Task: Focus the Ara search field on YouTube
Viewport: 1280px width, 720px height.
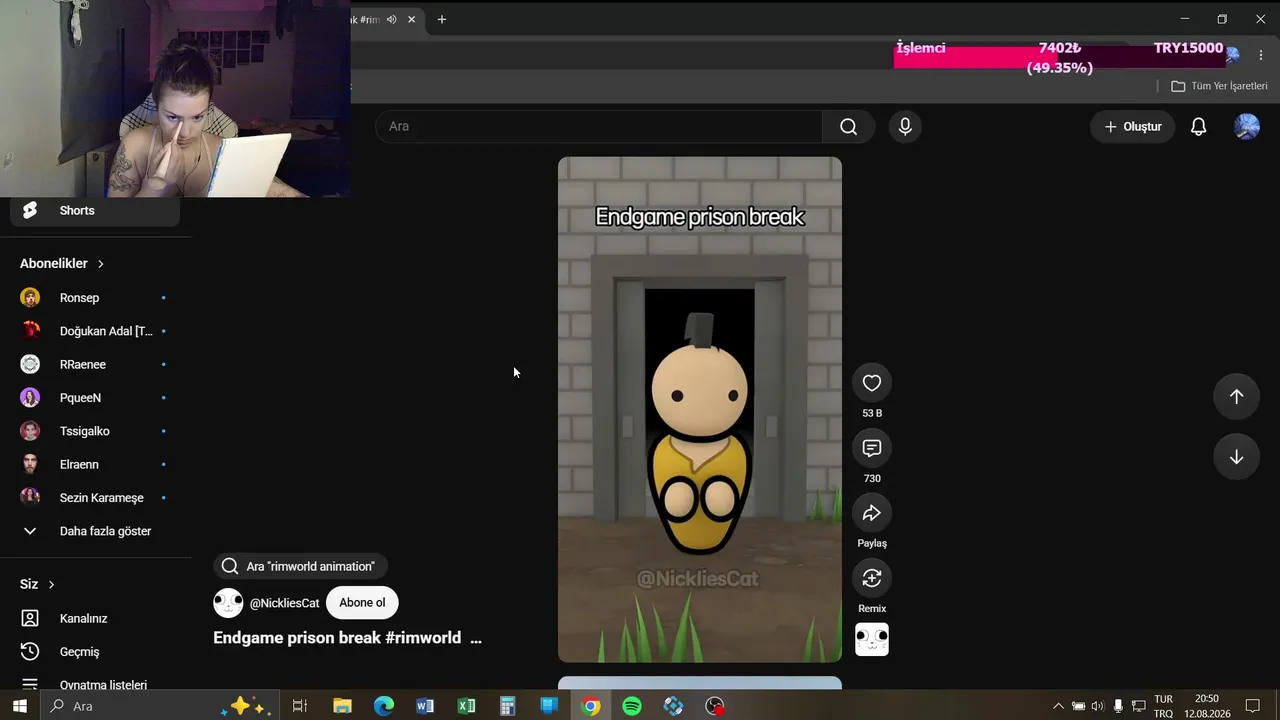Action: click(599, 126)
